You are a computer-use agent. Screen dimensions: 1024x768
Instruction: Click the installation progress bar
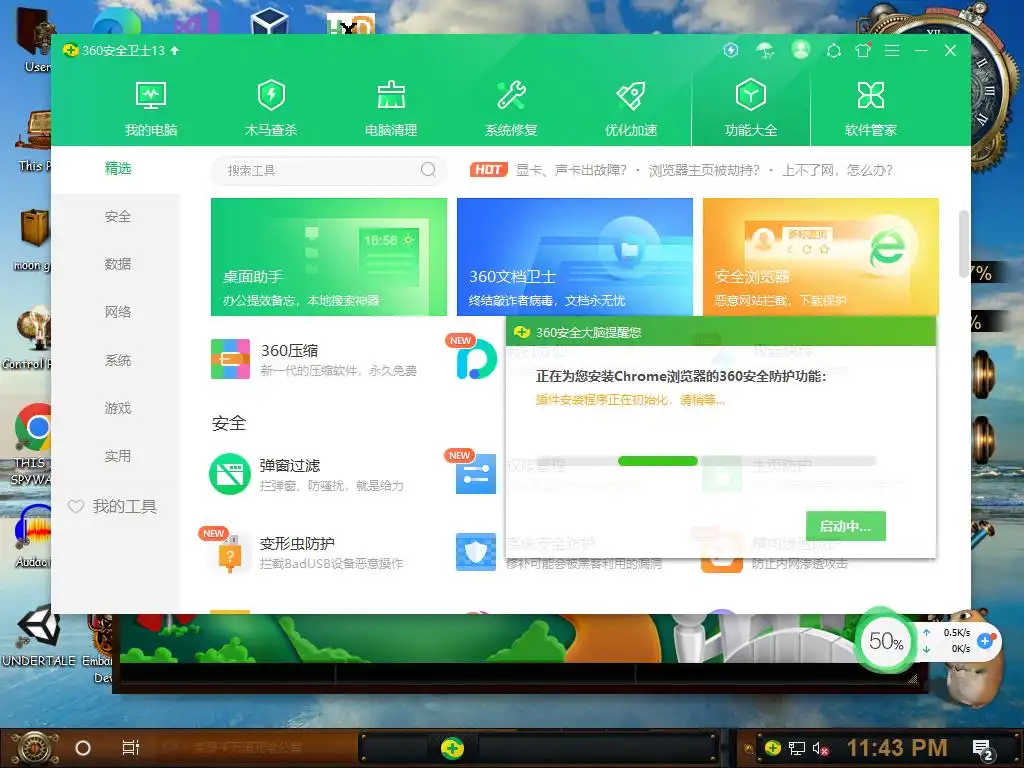click(x=705, y=461)
